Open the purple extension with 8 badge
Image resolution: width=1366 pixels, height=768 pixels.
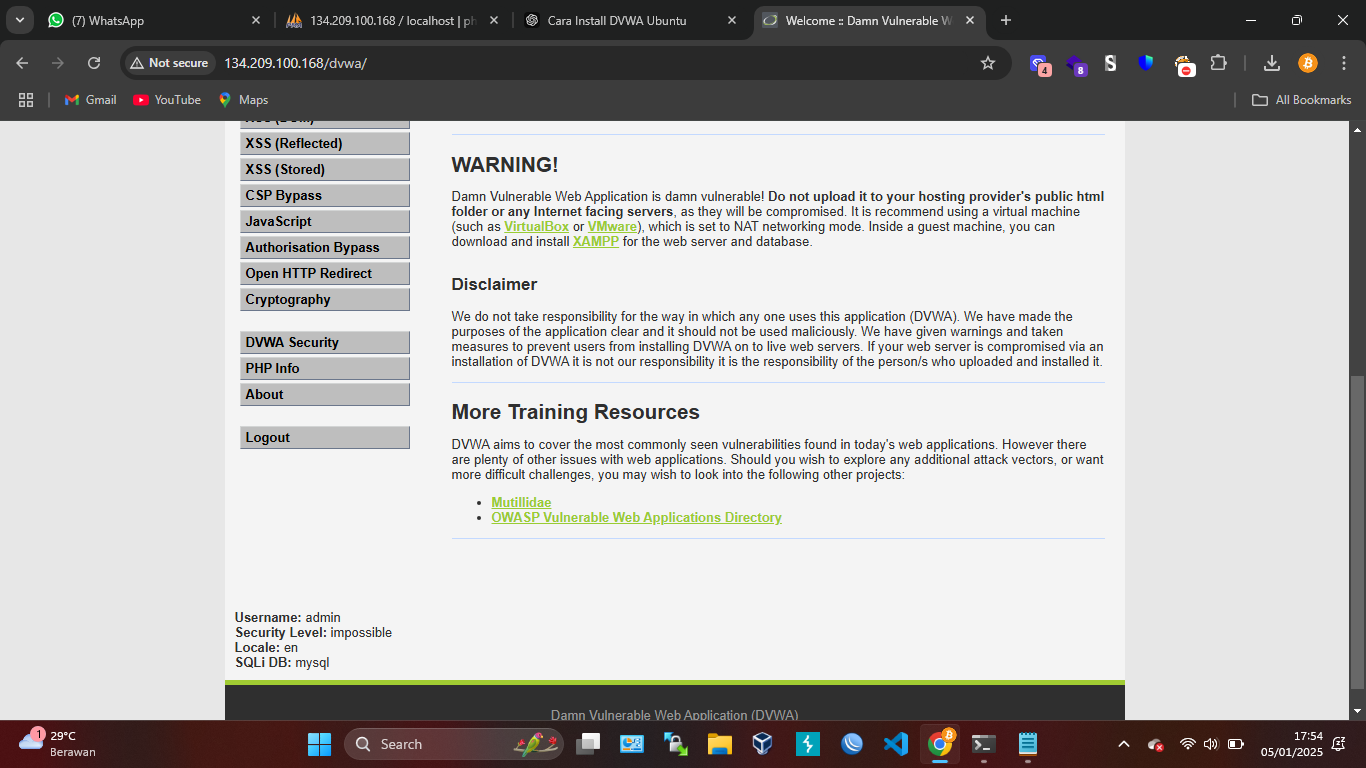pyautogui.click(x=1075, y=63)
